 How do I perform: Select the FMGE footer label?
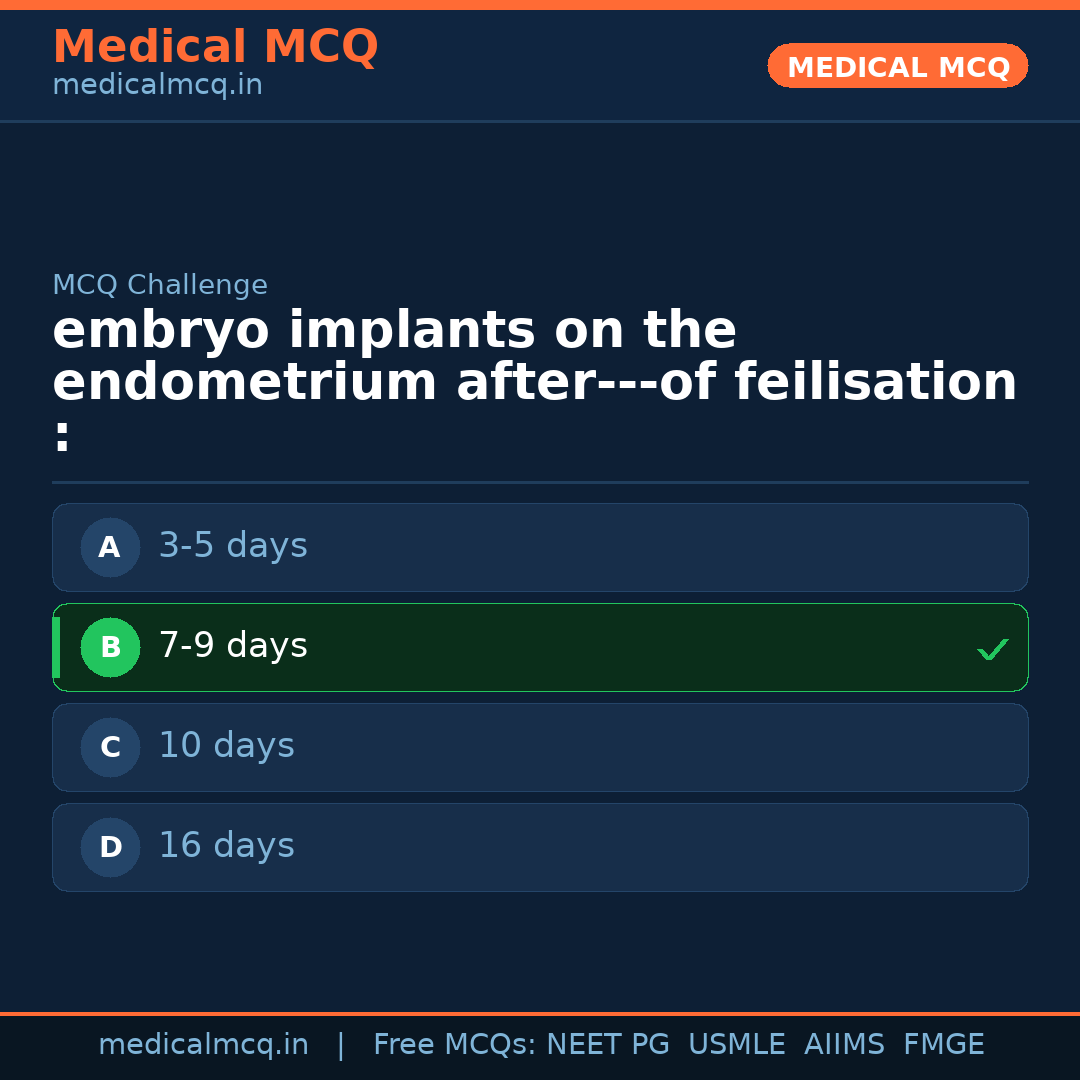click(944, 1045)
